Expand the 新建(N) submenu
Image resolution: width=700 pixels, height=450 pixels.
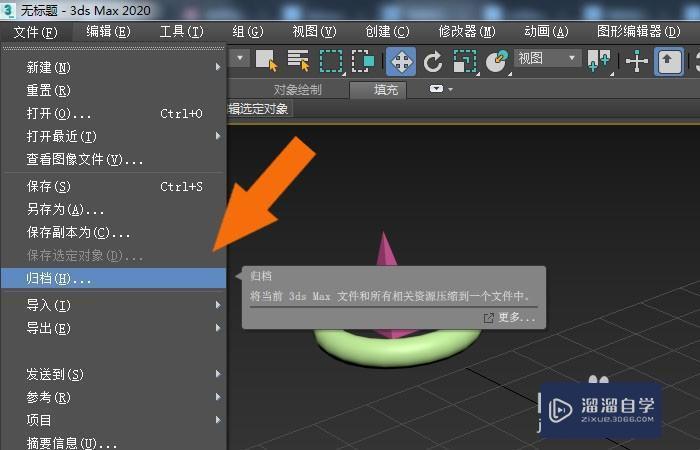(x=113, y=67)
